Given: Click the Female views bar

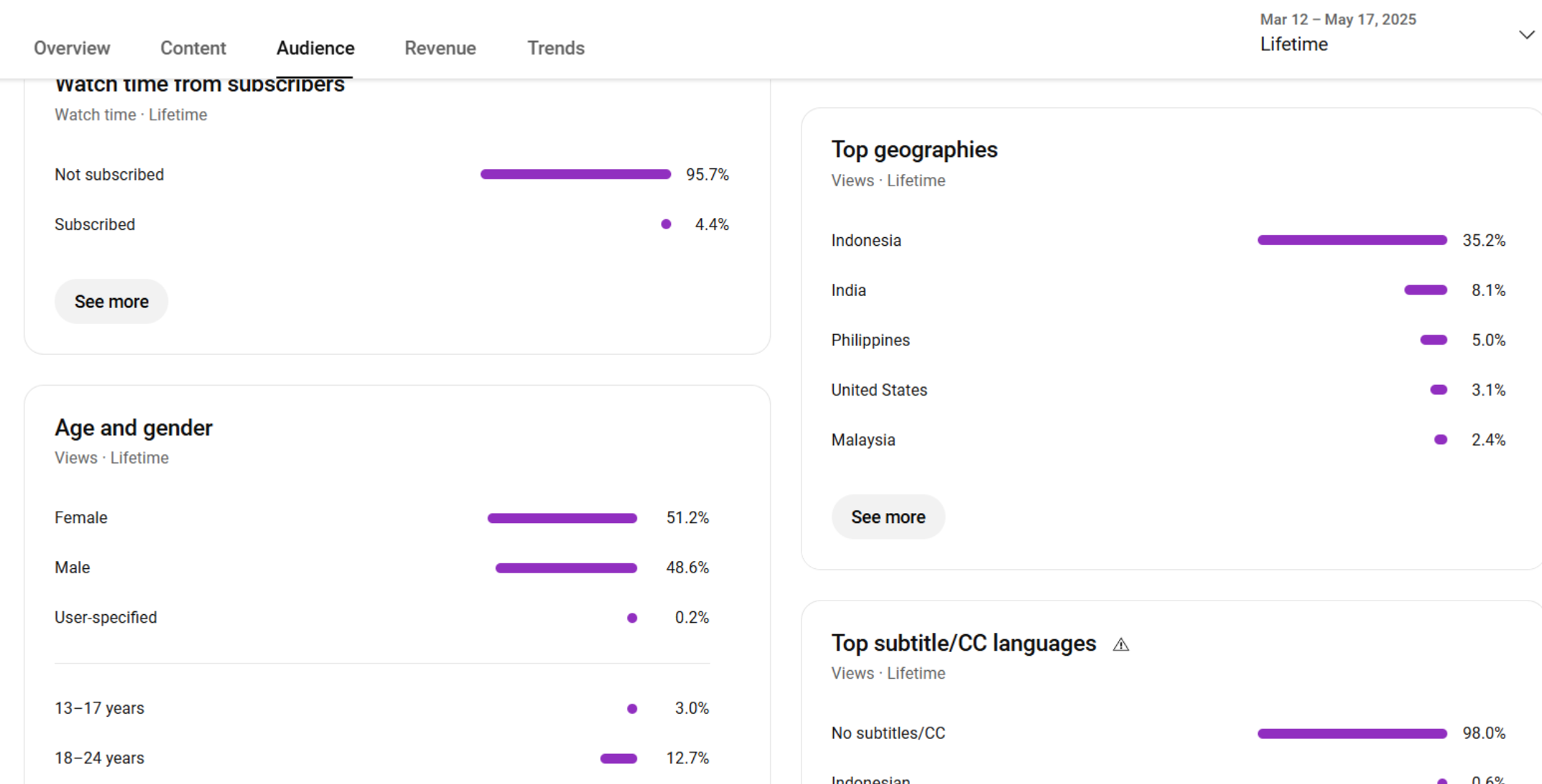Looking at the screenshot, I should click(x=561, y=518).
